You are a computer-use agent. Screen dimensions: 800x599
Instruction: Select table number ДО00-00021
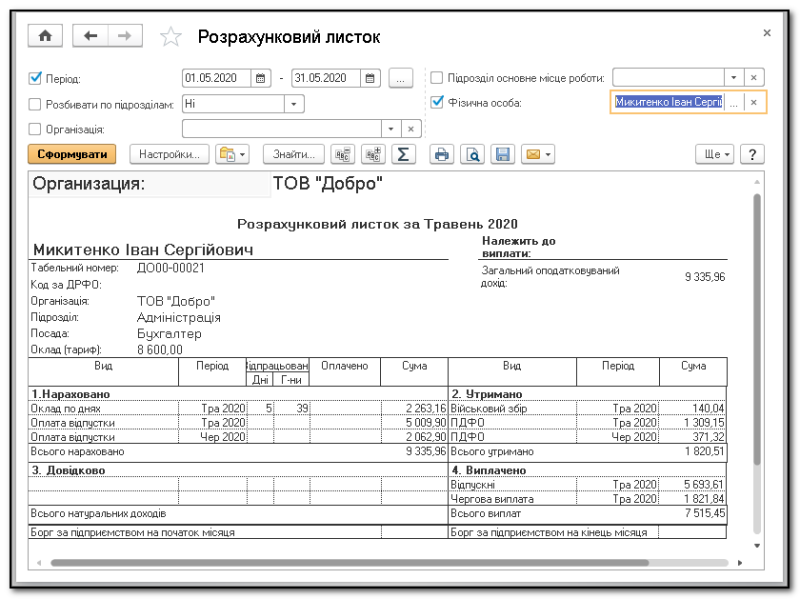pos(170,268)
